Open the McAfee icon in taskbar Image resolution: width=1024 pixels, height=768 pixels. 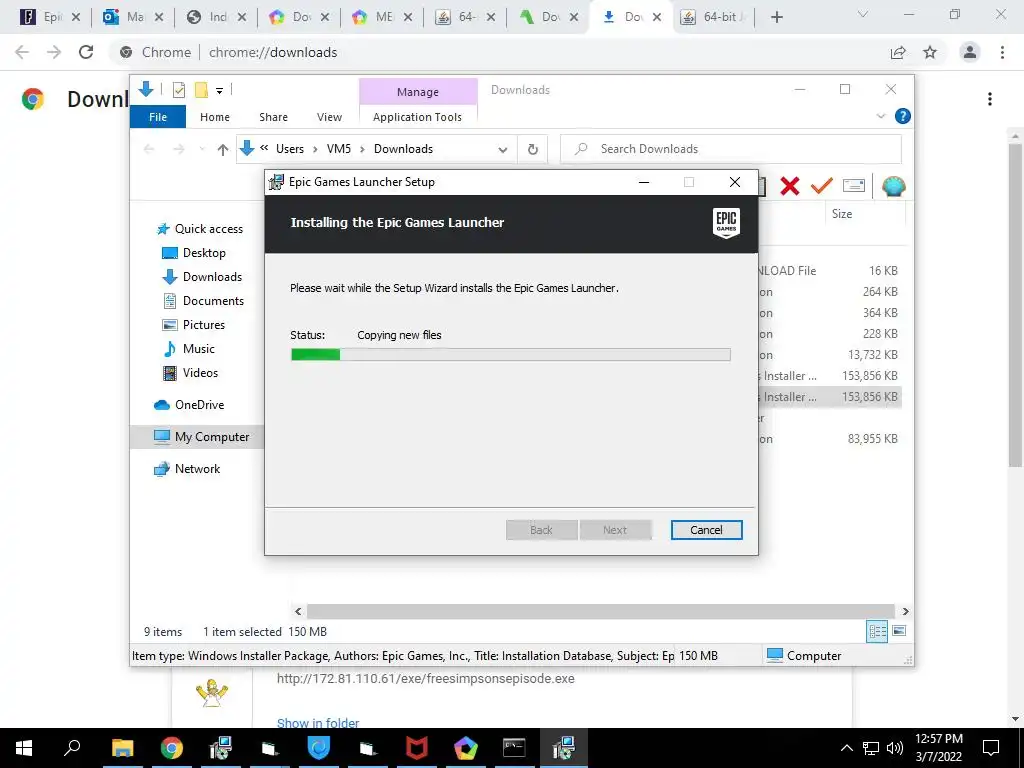[x=417, y=748]
